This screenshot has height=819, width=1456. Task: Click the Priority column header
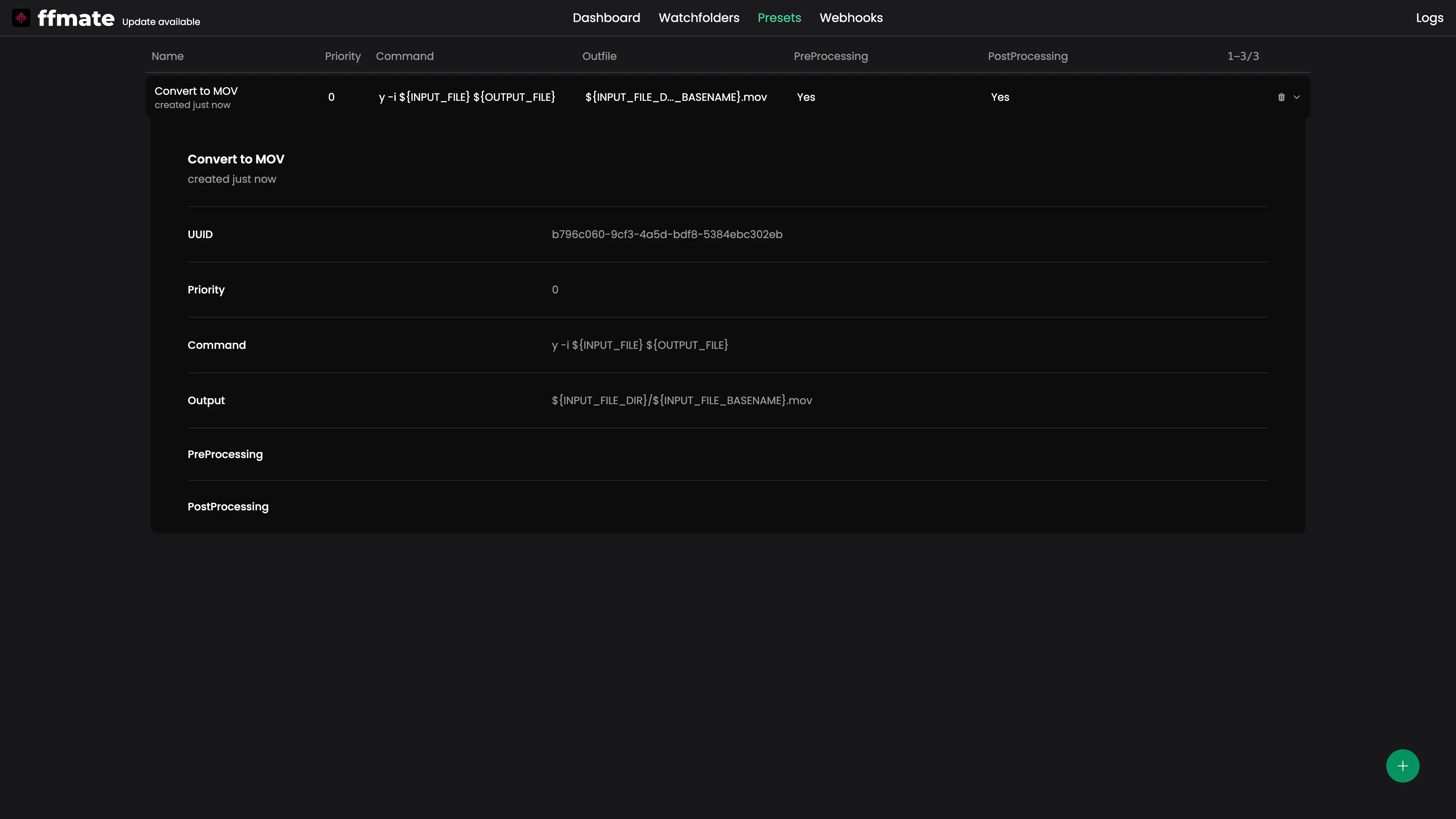(342, 56)
